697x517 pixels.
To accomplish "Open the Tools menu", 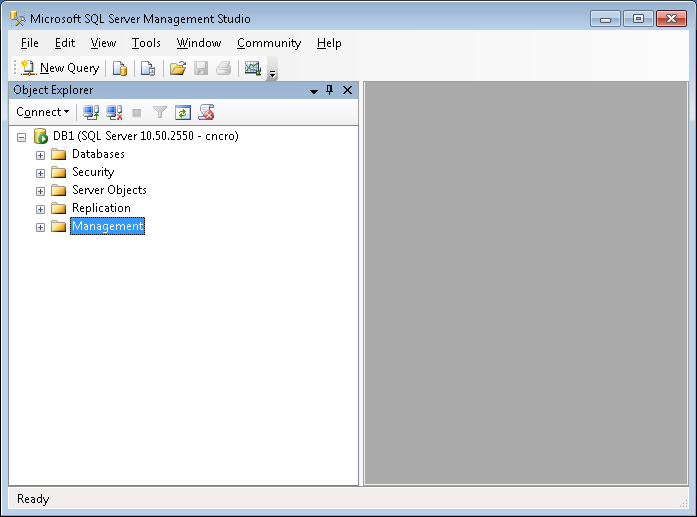I will point(146,43).
